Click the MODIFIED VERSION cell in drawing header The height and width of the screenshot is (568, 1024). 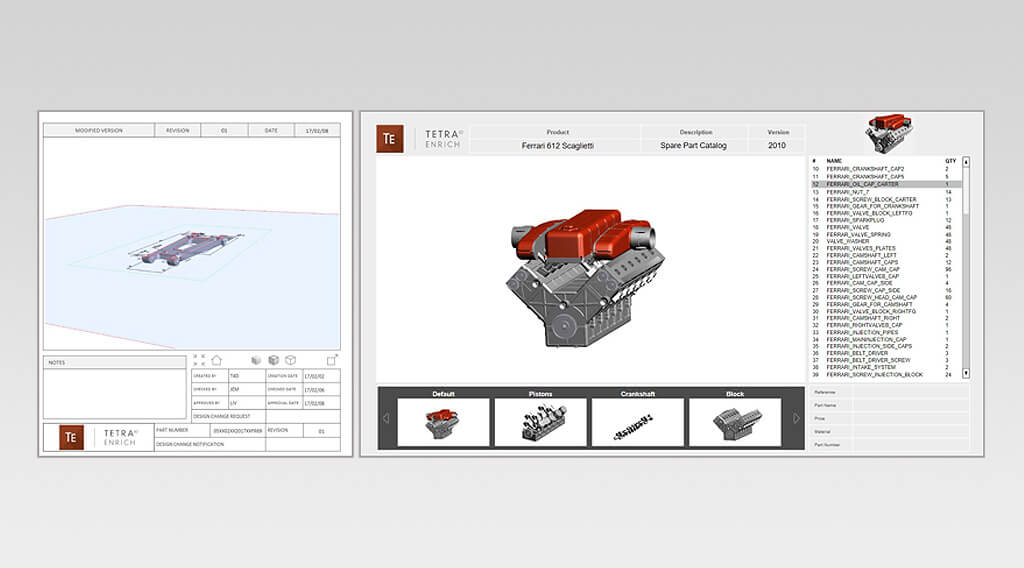tap(99, 131)
